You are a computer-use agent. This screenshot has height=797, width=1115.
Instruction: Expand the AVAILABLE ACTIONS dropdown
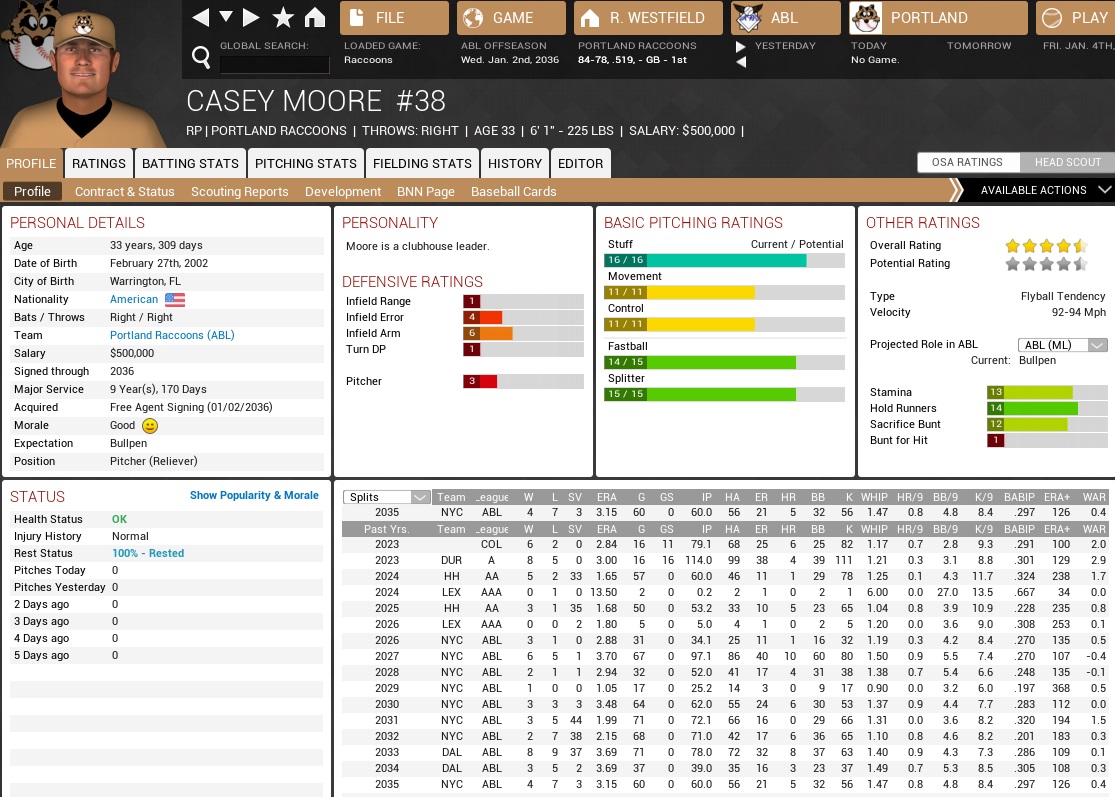pos(1040,190)
